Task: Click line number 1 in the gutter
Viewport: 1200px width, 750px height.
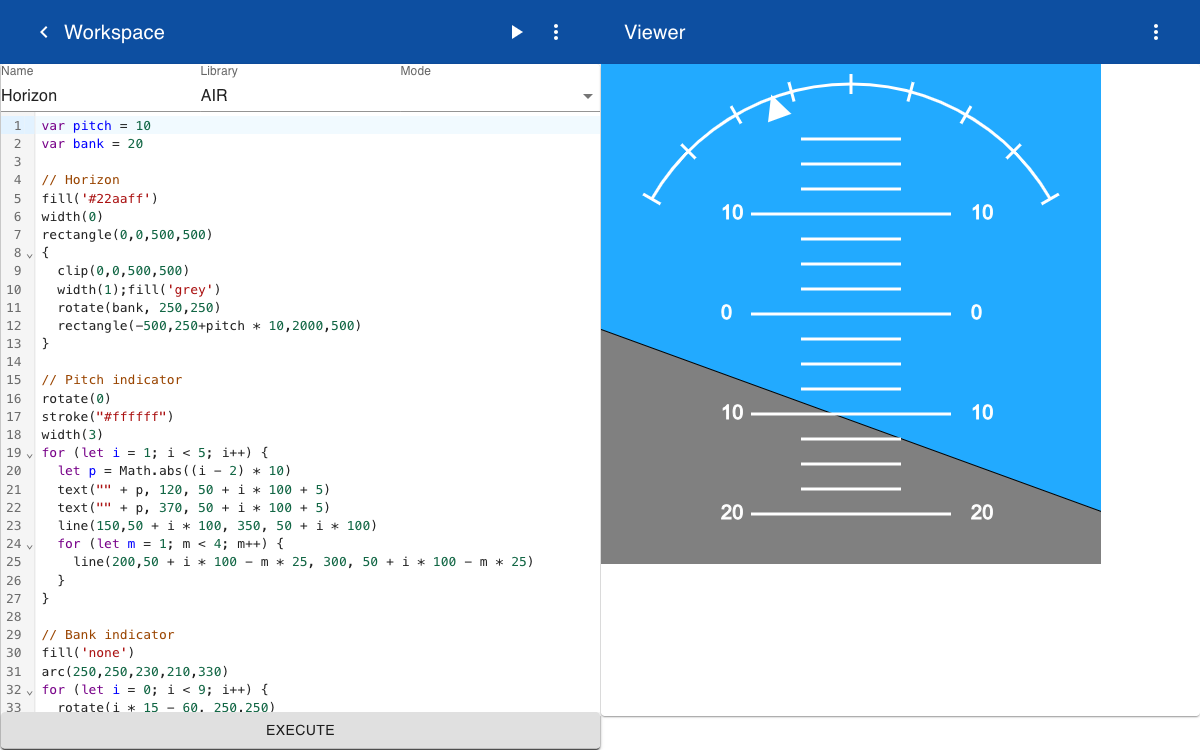Action: [x=17, y=126]
